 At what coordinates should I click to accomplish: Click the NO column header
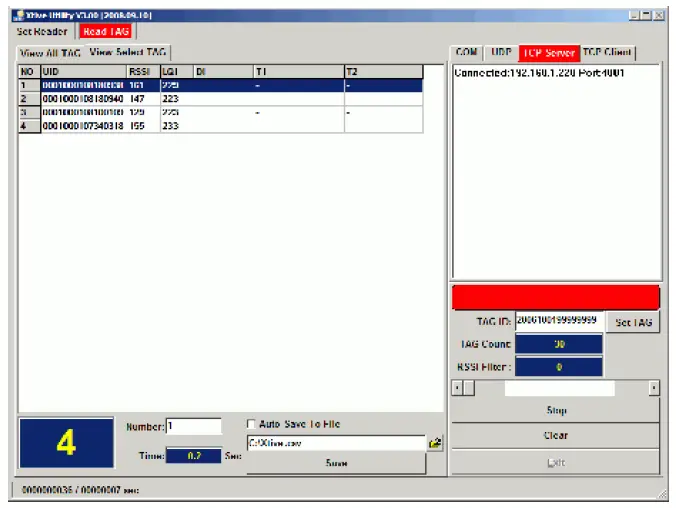click(29, 72)
